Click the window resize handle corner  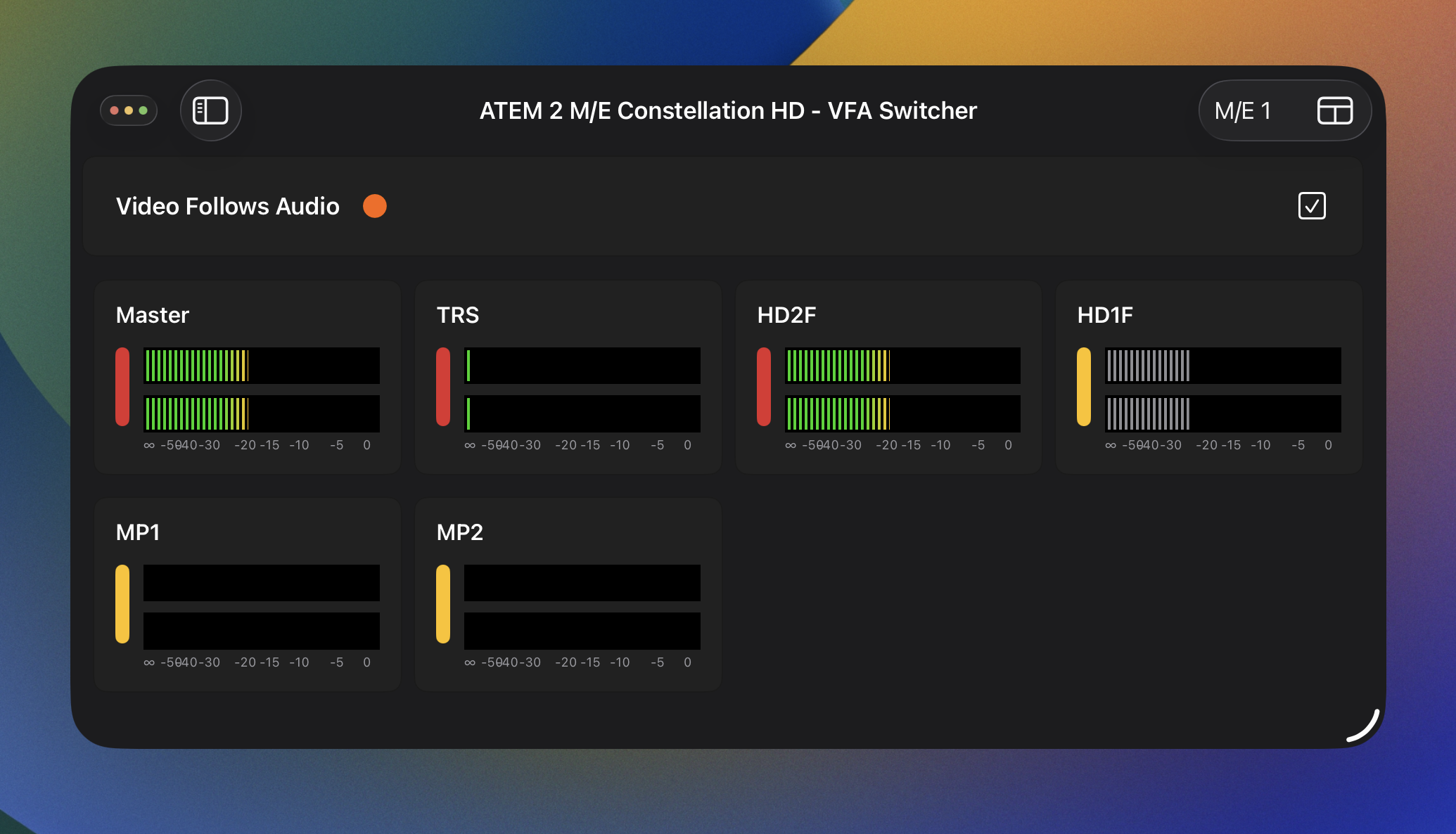(x=1365, y=727)
